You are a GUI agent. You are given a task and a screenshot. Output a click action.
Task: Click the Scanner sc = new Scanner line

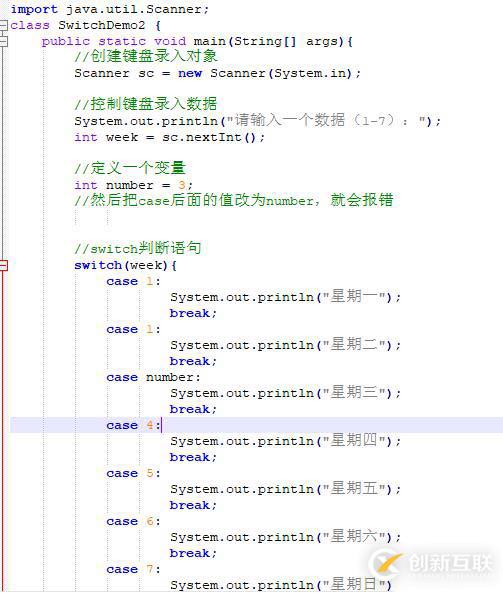click(x=217, y=73)
